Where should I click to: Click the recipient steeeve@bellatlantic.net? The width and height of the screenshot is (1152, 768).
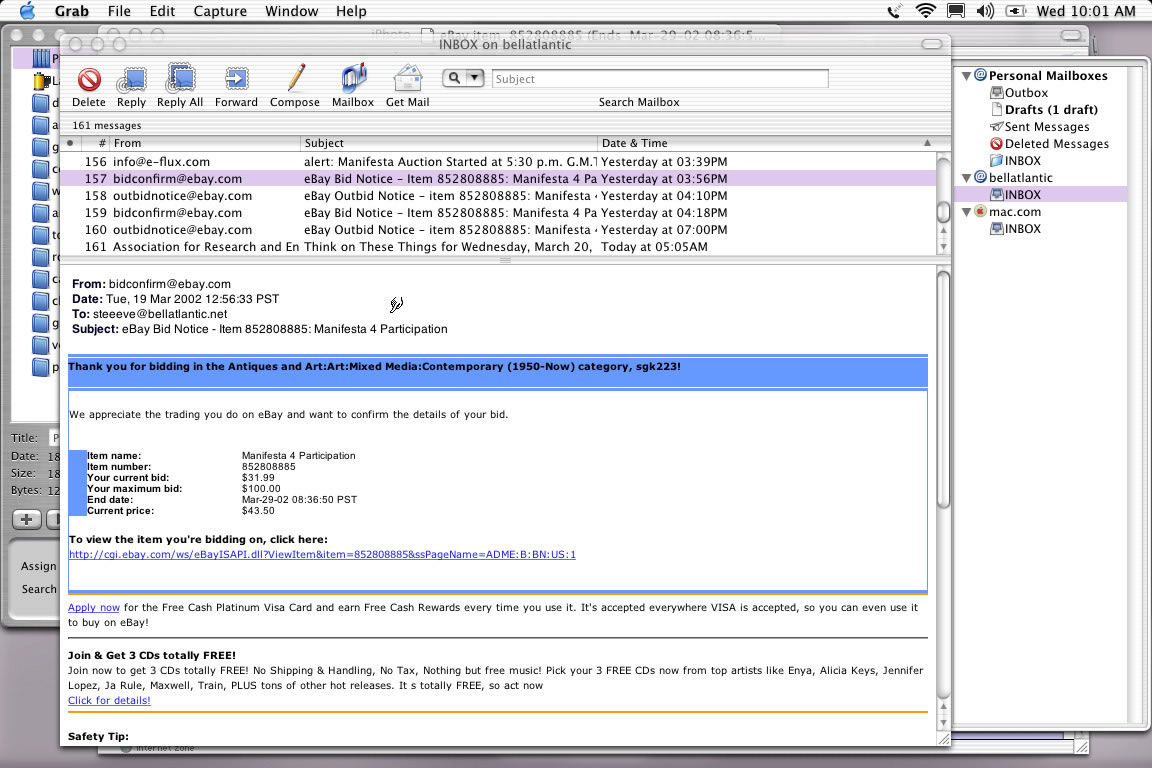coord(160,314)
